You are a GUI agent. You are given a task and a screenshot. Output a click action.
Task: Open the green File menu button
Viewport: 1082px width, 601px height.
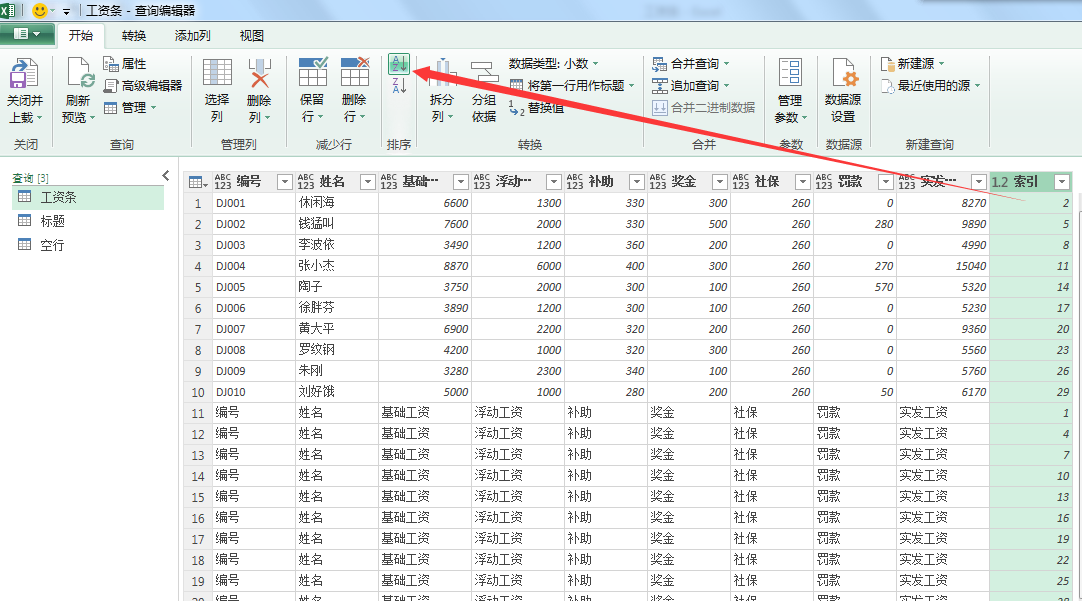coord(27,34)
